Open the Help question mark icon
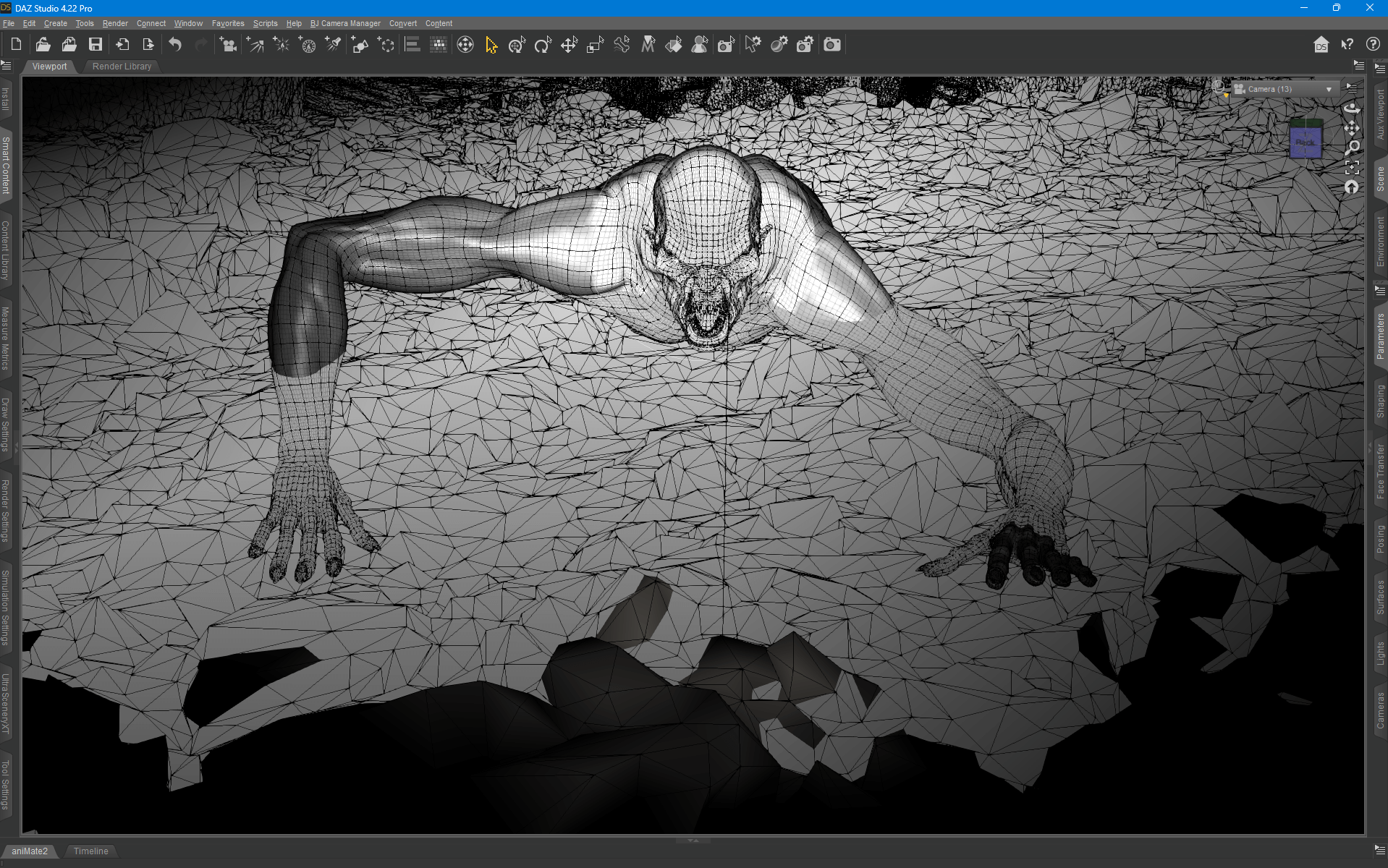1388x868 pixels. point(1373,45)
